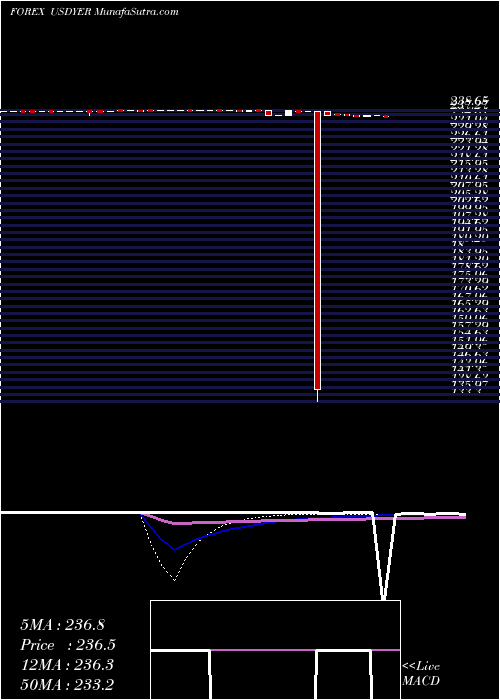Click the solid white candle

point(288,113)
